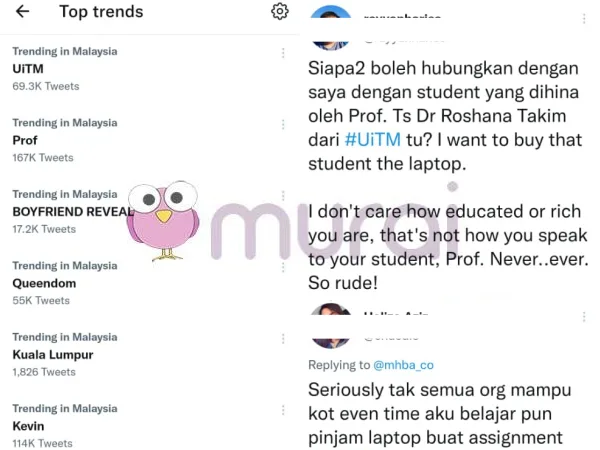This screenshot has height=450, width=600.
Task: Select the Kuala Lumpur trend
Action: (x=149, y=355)
